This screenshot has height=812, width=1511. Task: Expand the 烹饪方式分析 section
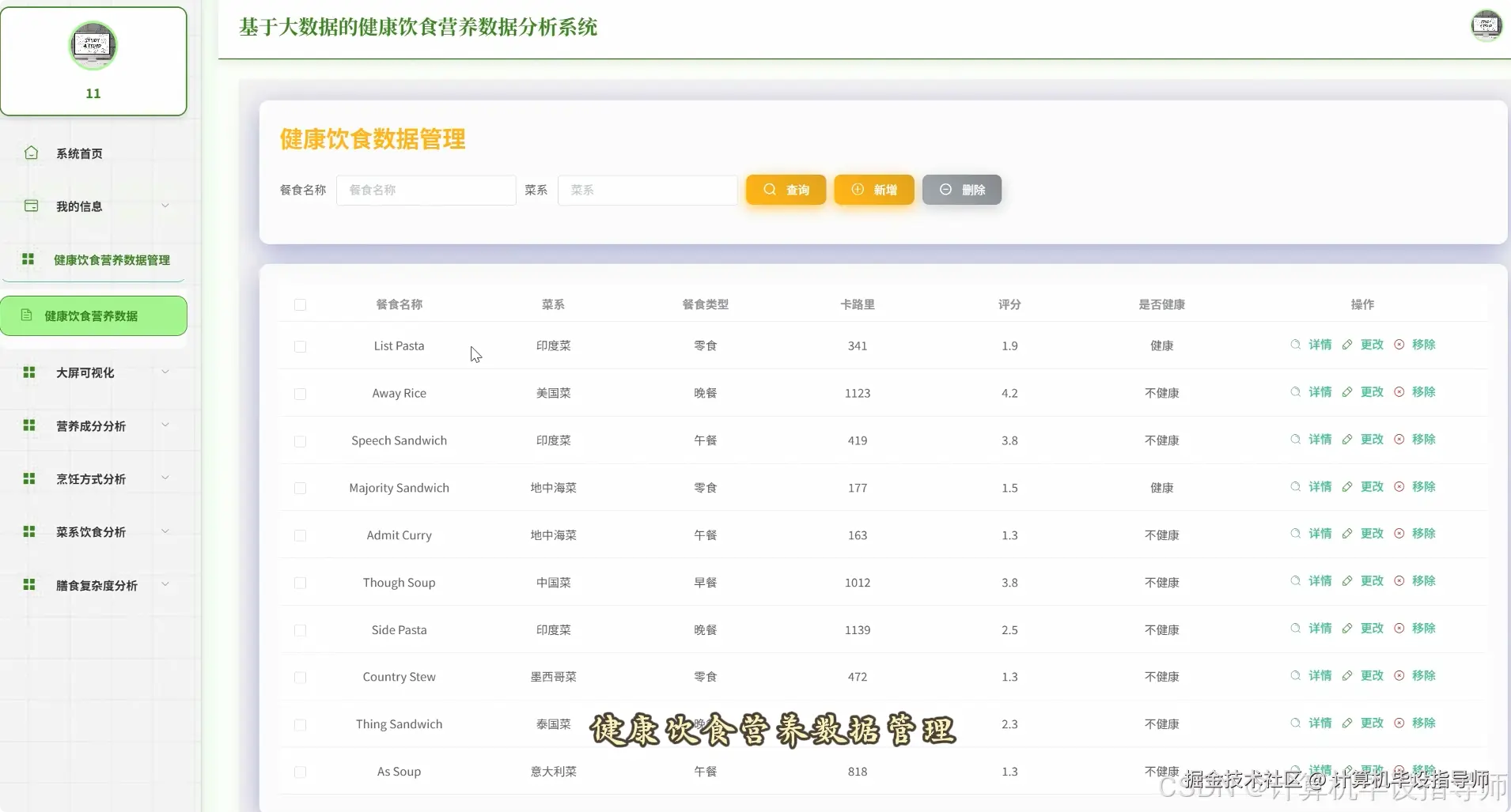pyautogui.click(x=165, y=478)
